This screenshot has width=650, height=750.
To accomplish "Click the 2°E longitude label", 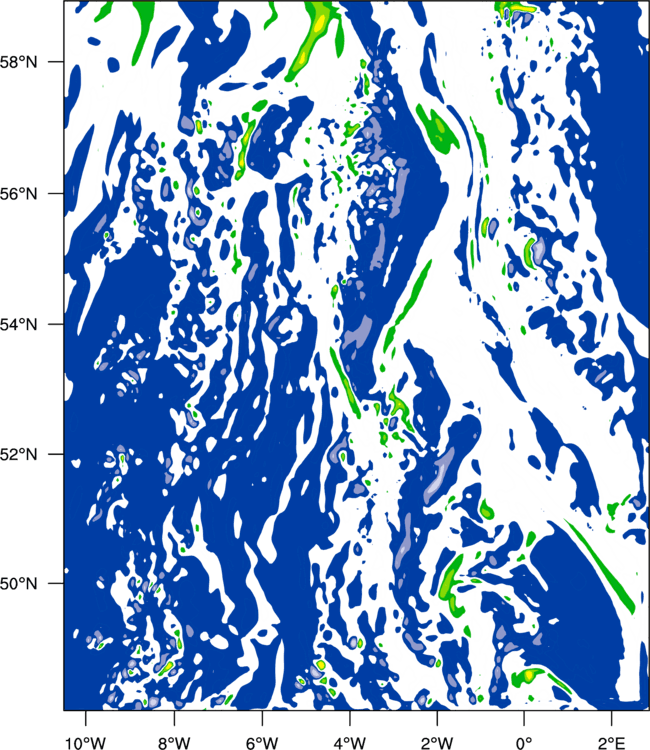I will click(612, 742).
